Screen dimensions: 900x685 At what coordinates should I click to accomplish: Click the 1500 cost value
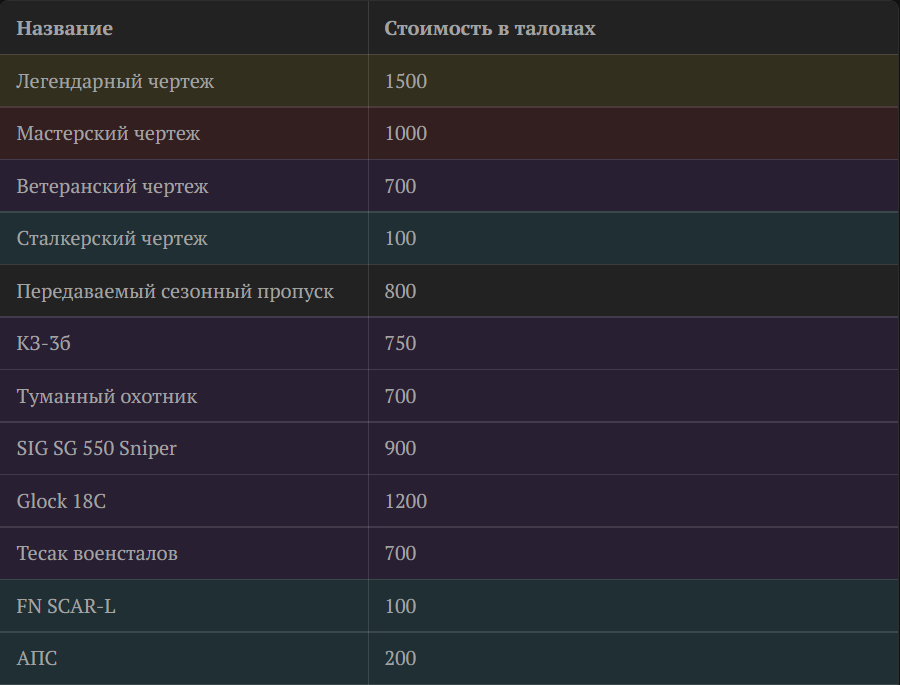(x=406, y=81)
